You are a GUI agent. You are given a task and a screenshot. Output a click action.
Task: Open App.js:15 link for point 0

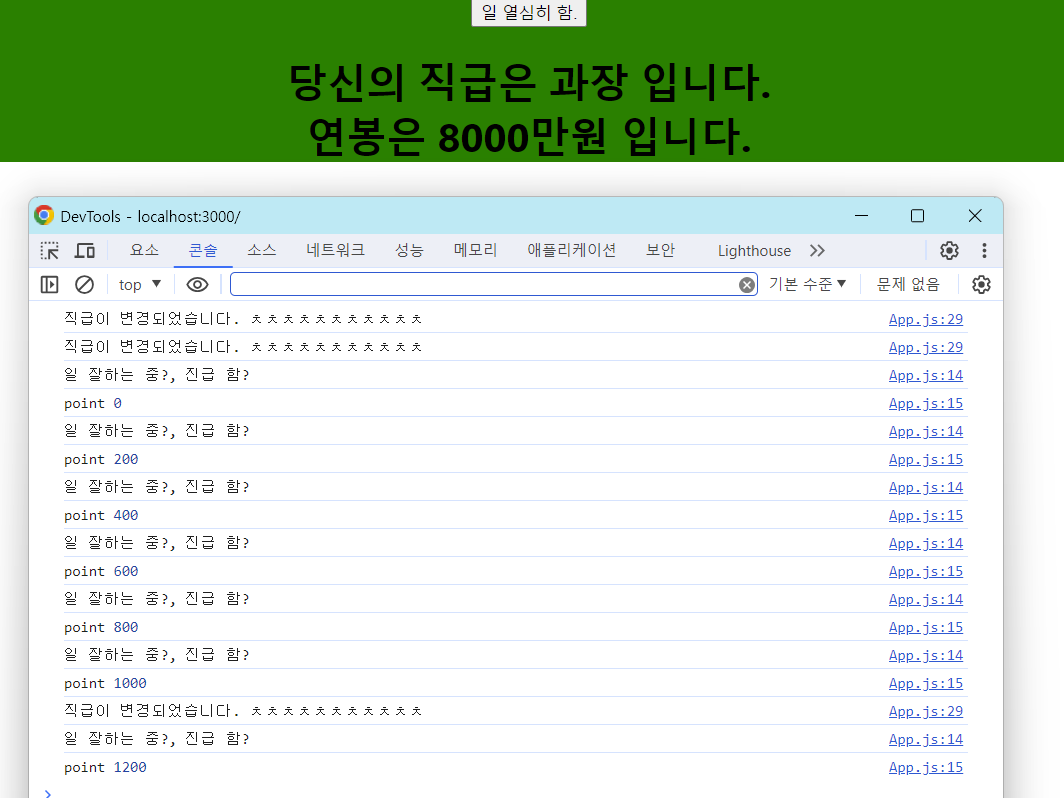926,403
